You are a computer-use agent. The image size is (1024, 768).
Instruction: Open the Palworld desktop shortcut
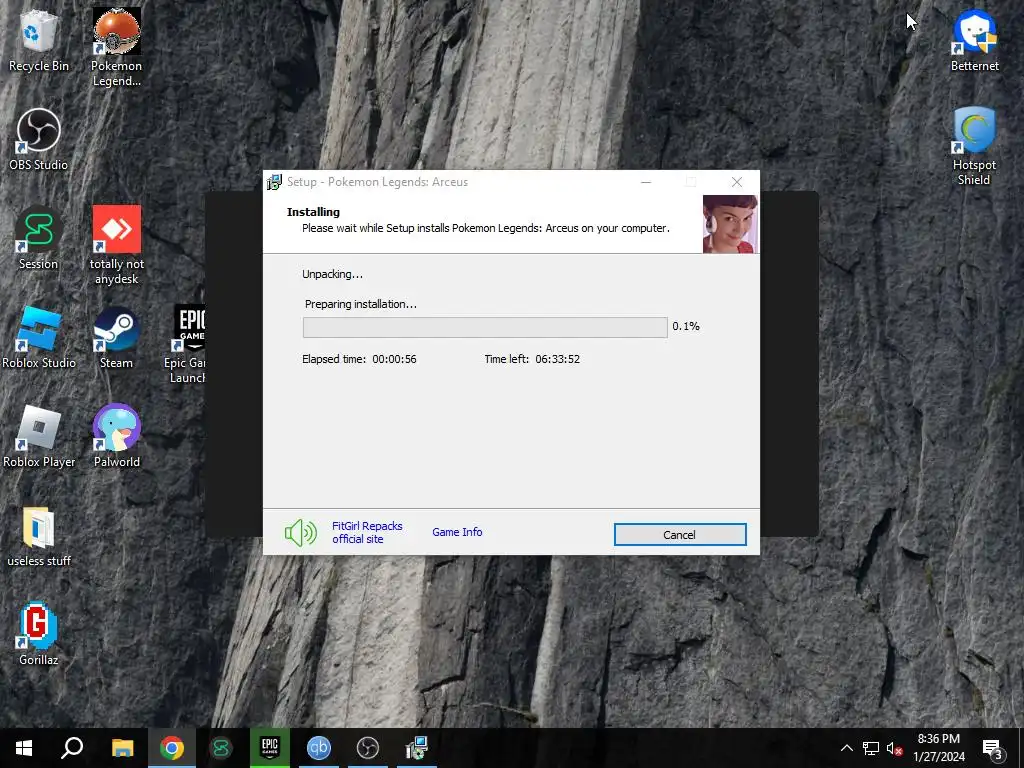tap(116, 436)
